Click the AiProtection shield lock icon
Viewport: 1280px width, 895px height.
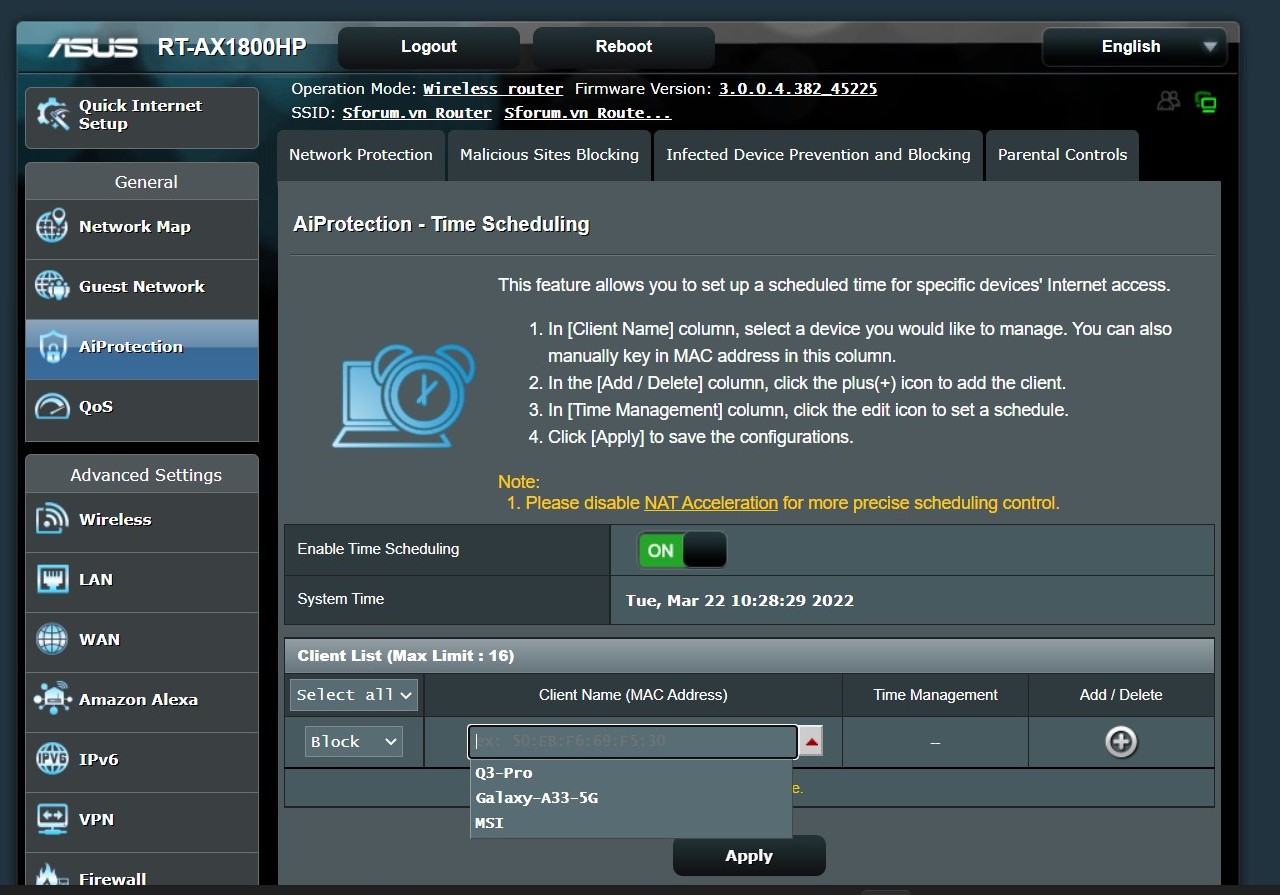[52, 347]
